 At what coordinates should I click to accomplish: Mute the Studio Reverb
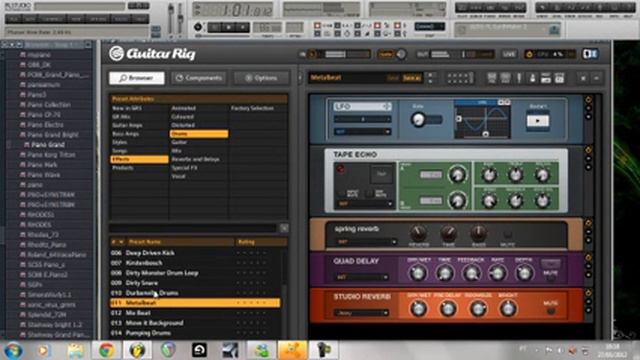click(551, 311)
